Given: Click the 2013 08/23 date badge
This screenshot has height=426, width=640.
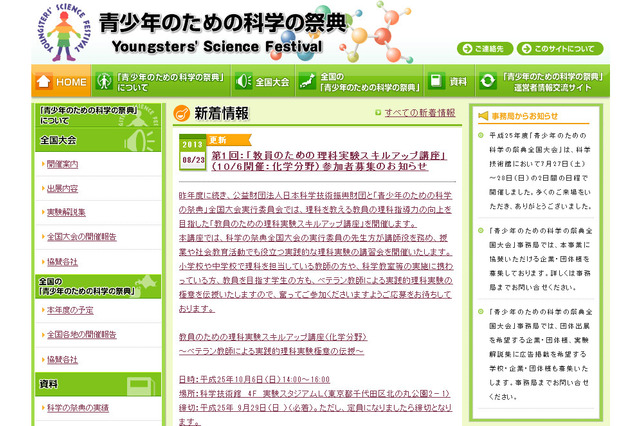Looking at the screenshot, I should point(192,152).
